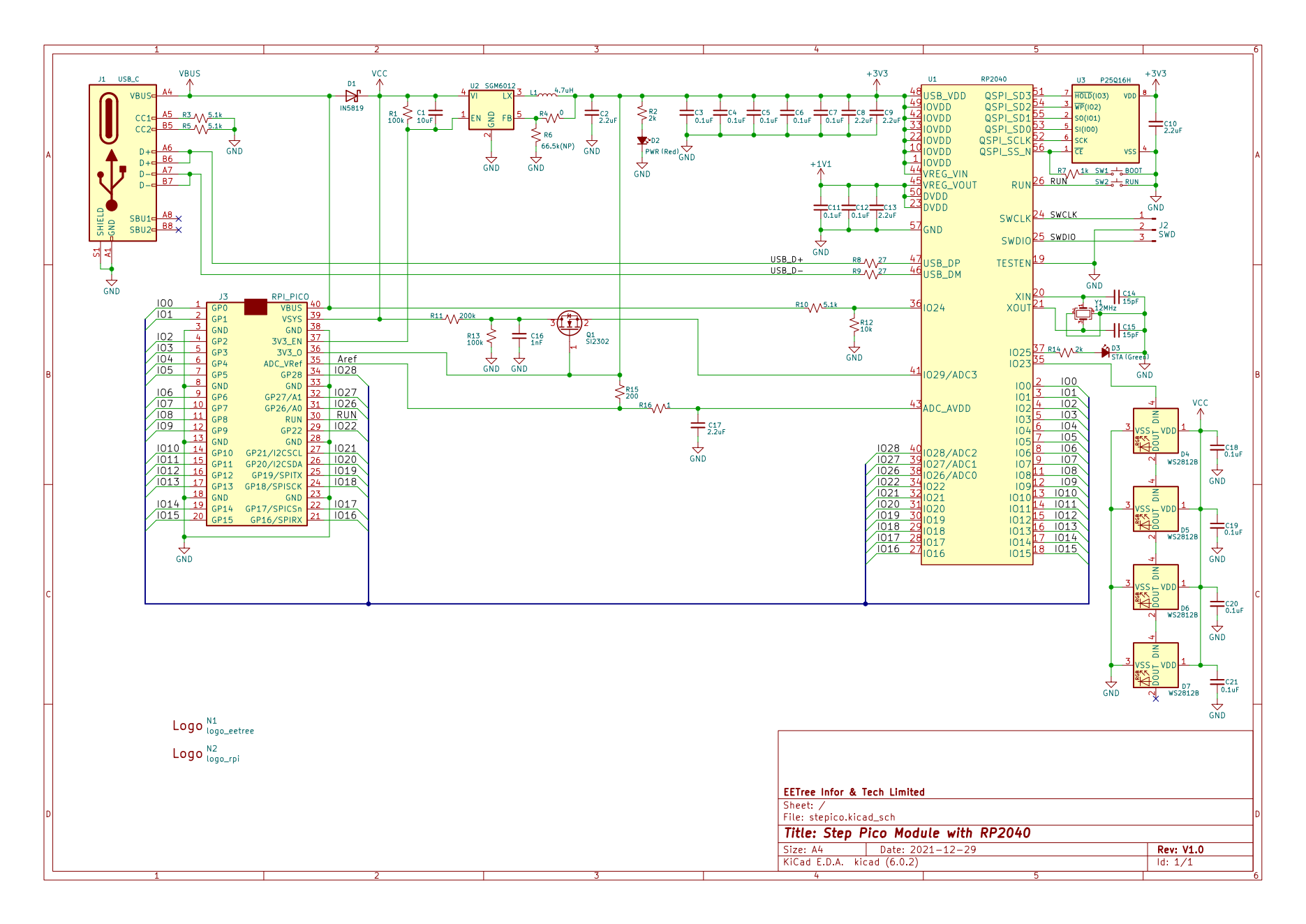Viewport: 1306px width, 924px height.
Task: Select the U2 SGM6012 regulator symbol
Action: [x=491, y=110]
